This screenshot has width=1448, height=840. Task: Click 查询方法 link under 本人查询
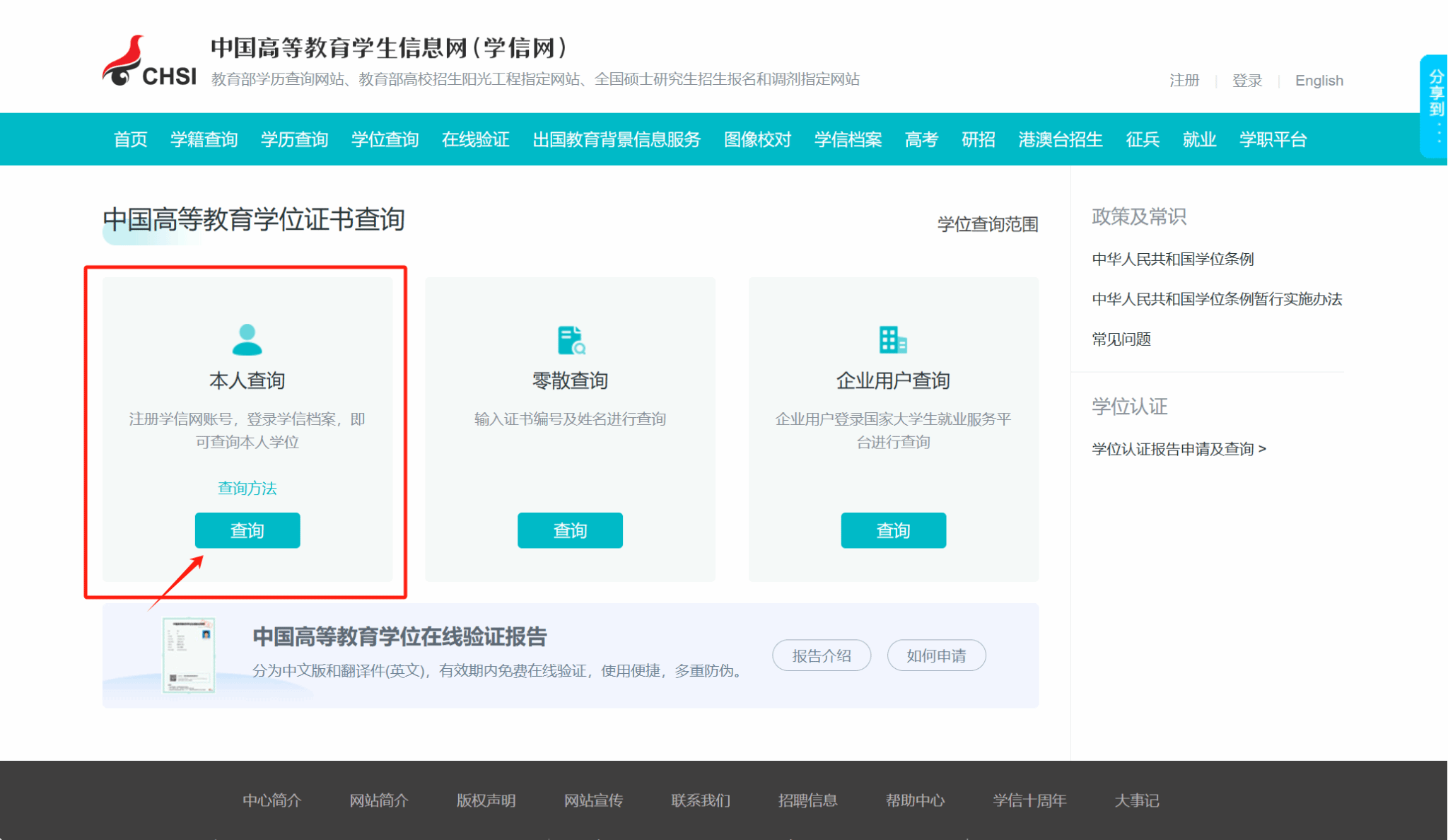pyautogui.click(x=247, y=488)
